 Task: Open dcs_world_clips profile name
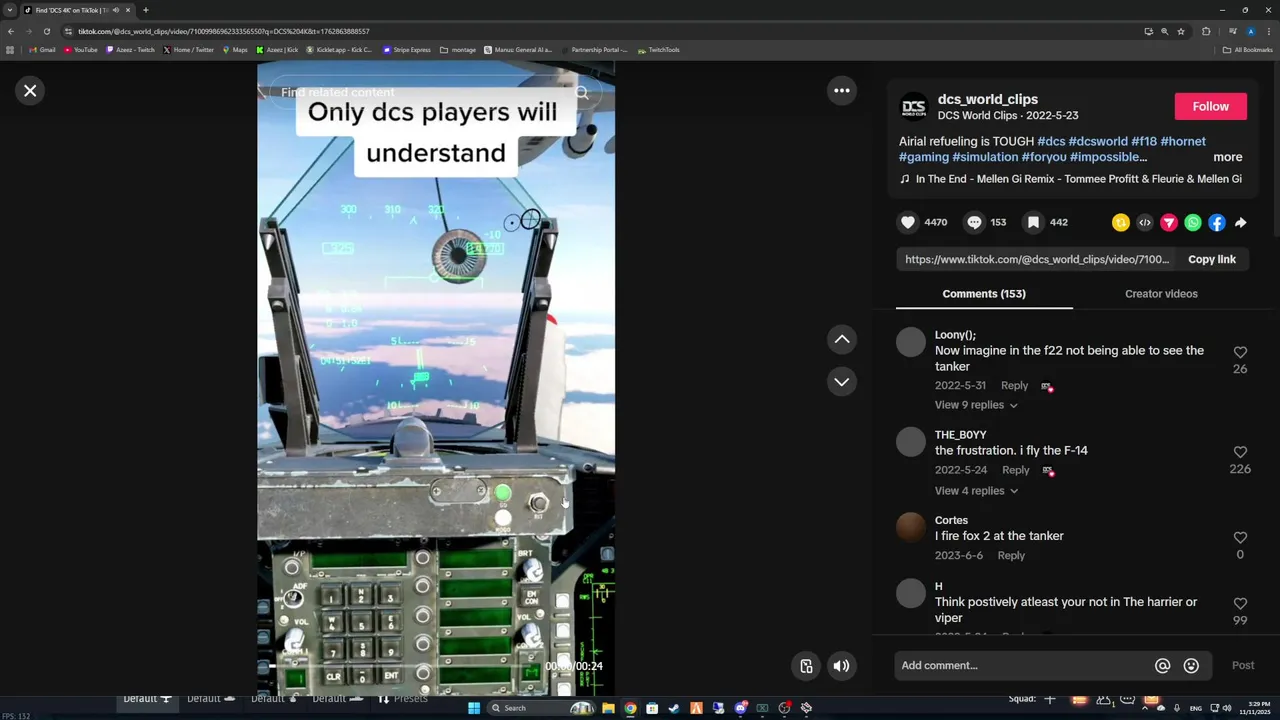click(988, 100)
